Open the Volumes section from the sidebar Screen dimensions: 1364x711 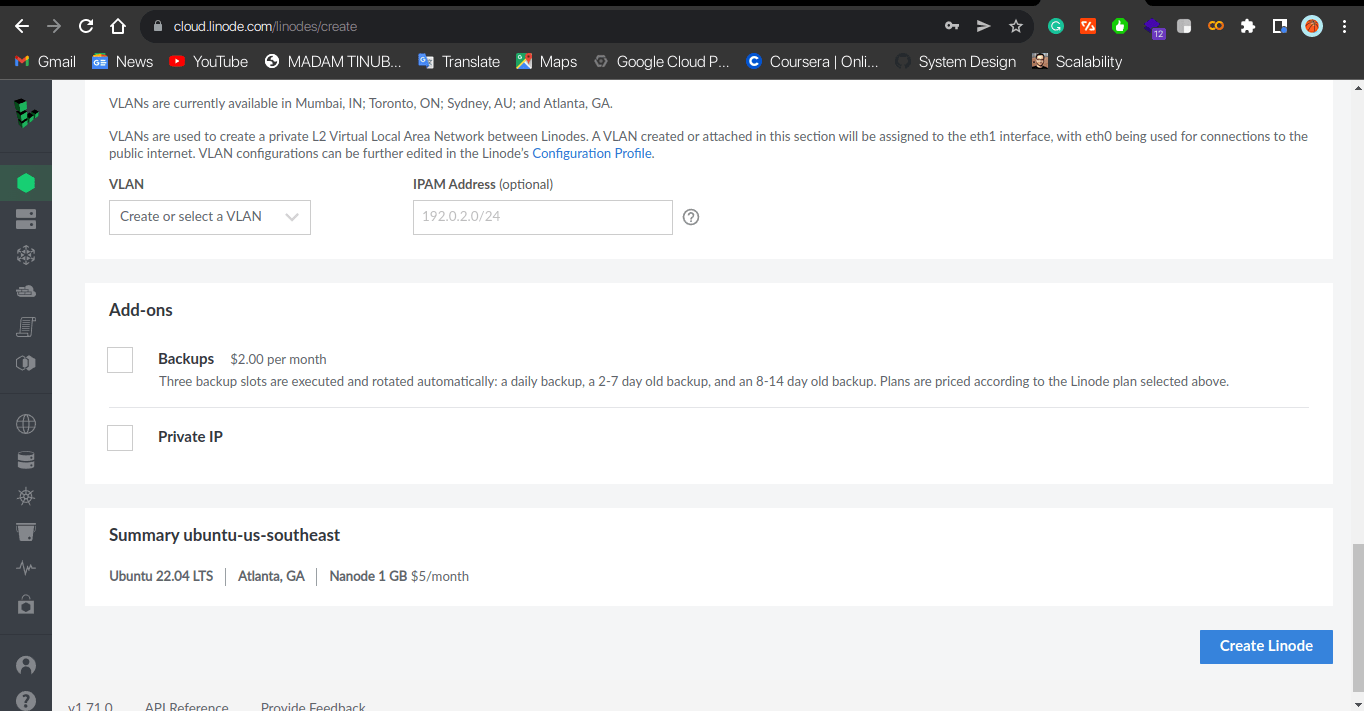[x=26, y=219]
